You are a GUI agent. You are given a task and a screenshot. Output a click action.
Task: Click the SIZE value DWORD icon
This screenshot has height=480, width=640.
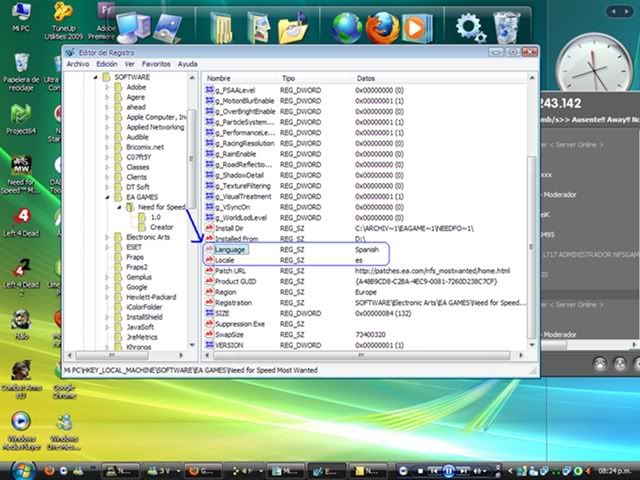[x=209, y=313]
